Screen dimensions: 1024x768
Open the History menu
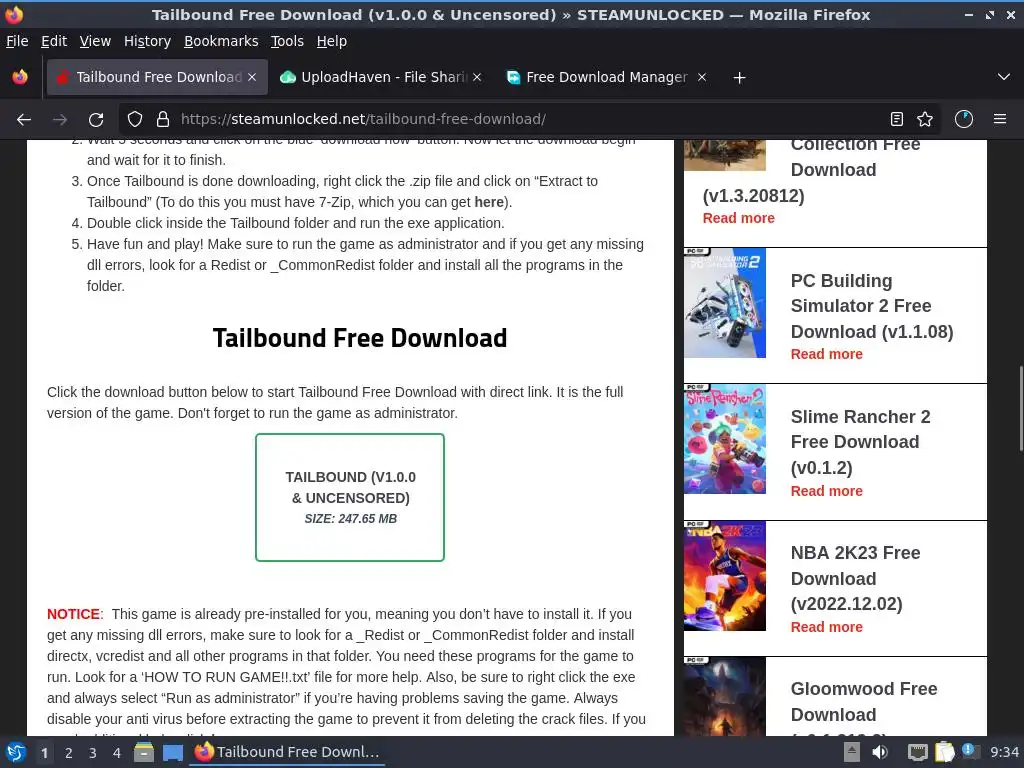(148, 41)
